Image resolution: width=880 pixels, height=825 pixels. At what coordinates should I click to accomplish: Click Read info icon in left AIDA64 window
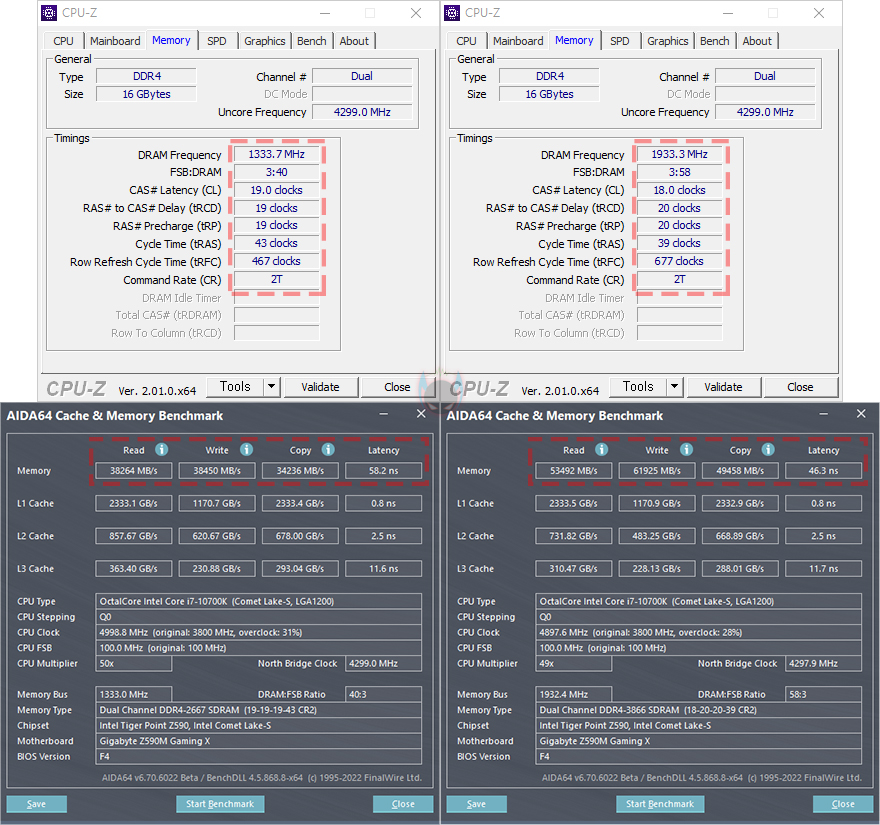(162, 450)
